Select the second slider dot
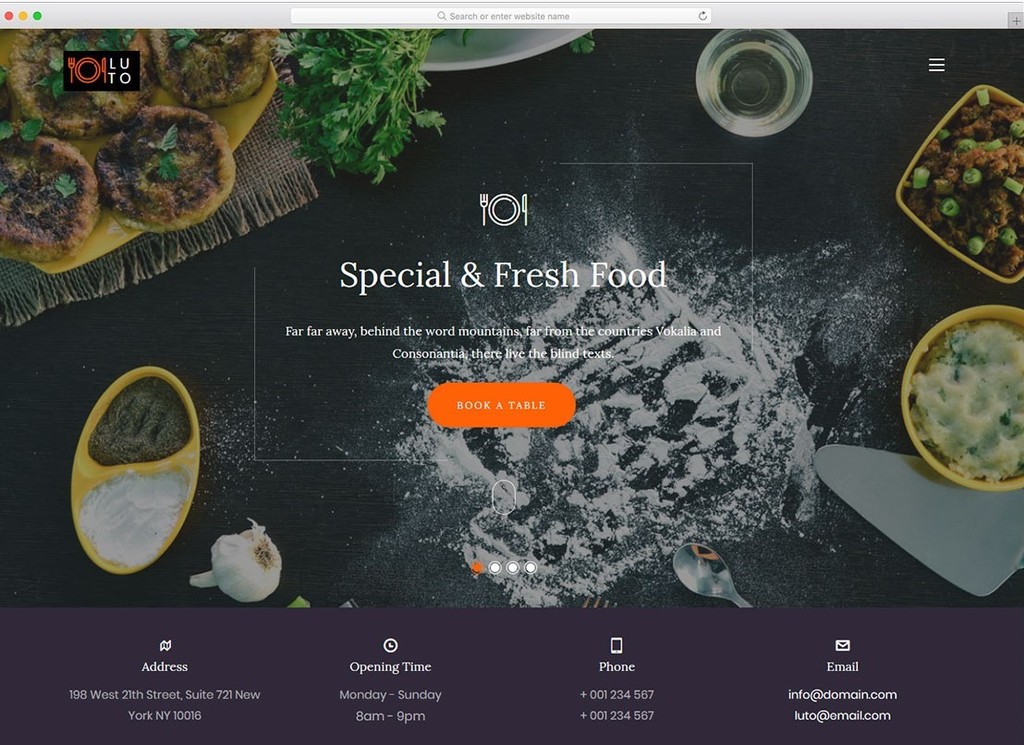This screenshot has width=1024, height=745. click(x=495, y=568)
